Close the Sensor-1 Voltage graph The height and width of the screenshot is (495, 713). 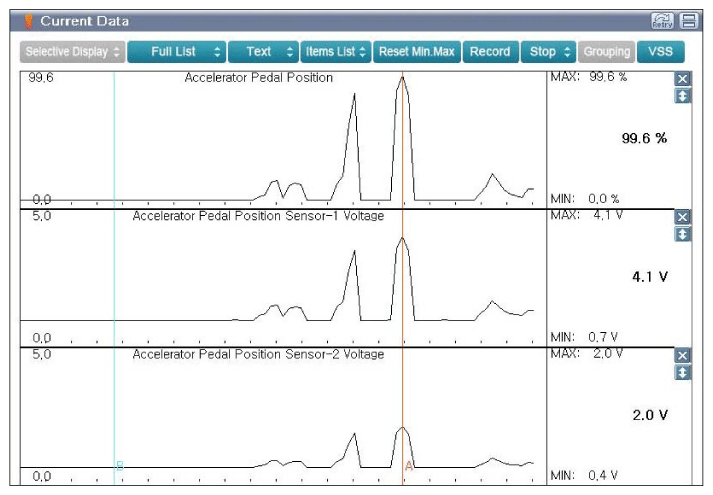[683, 217]
